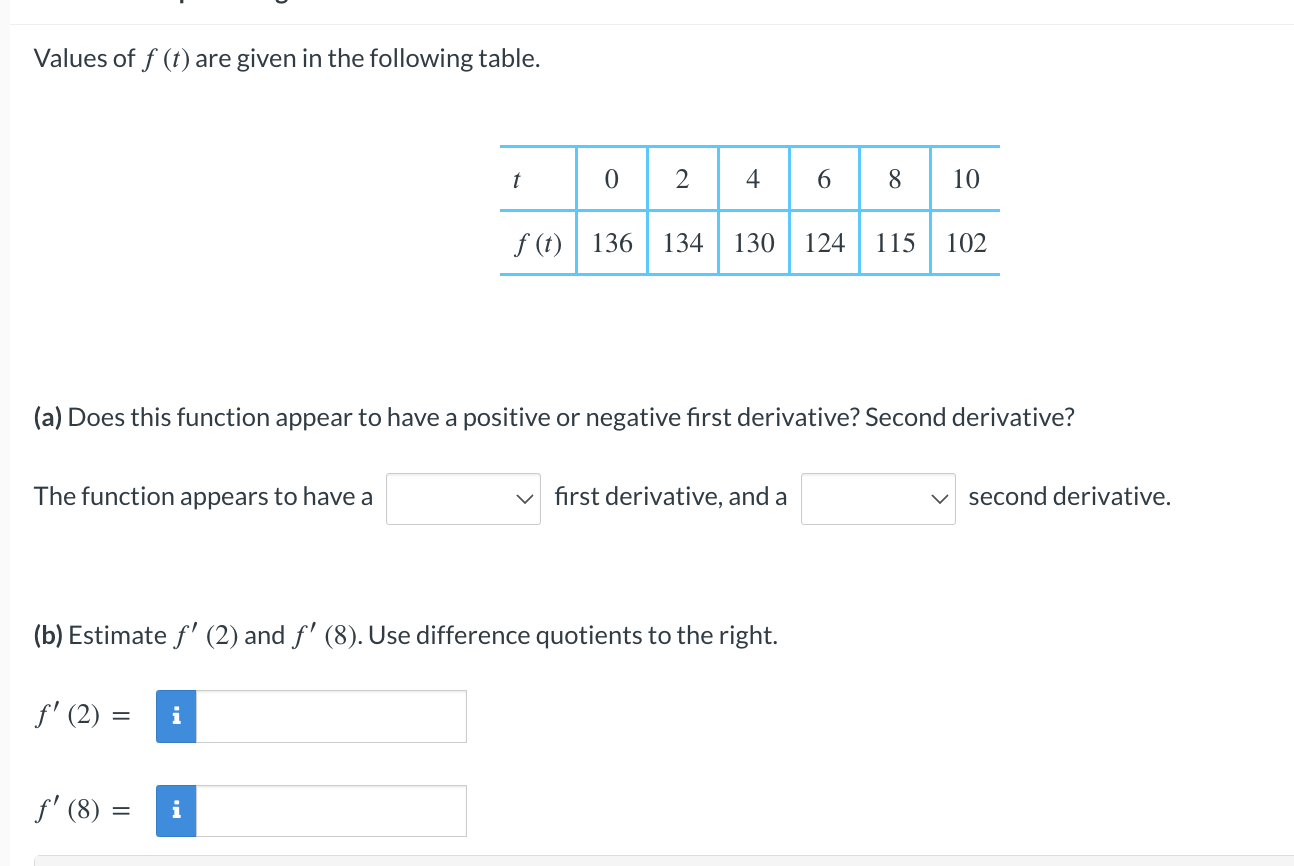Click the f'(8) answer input field
1294x866 pixels.
(330, 810)
